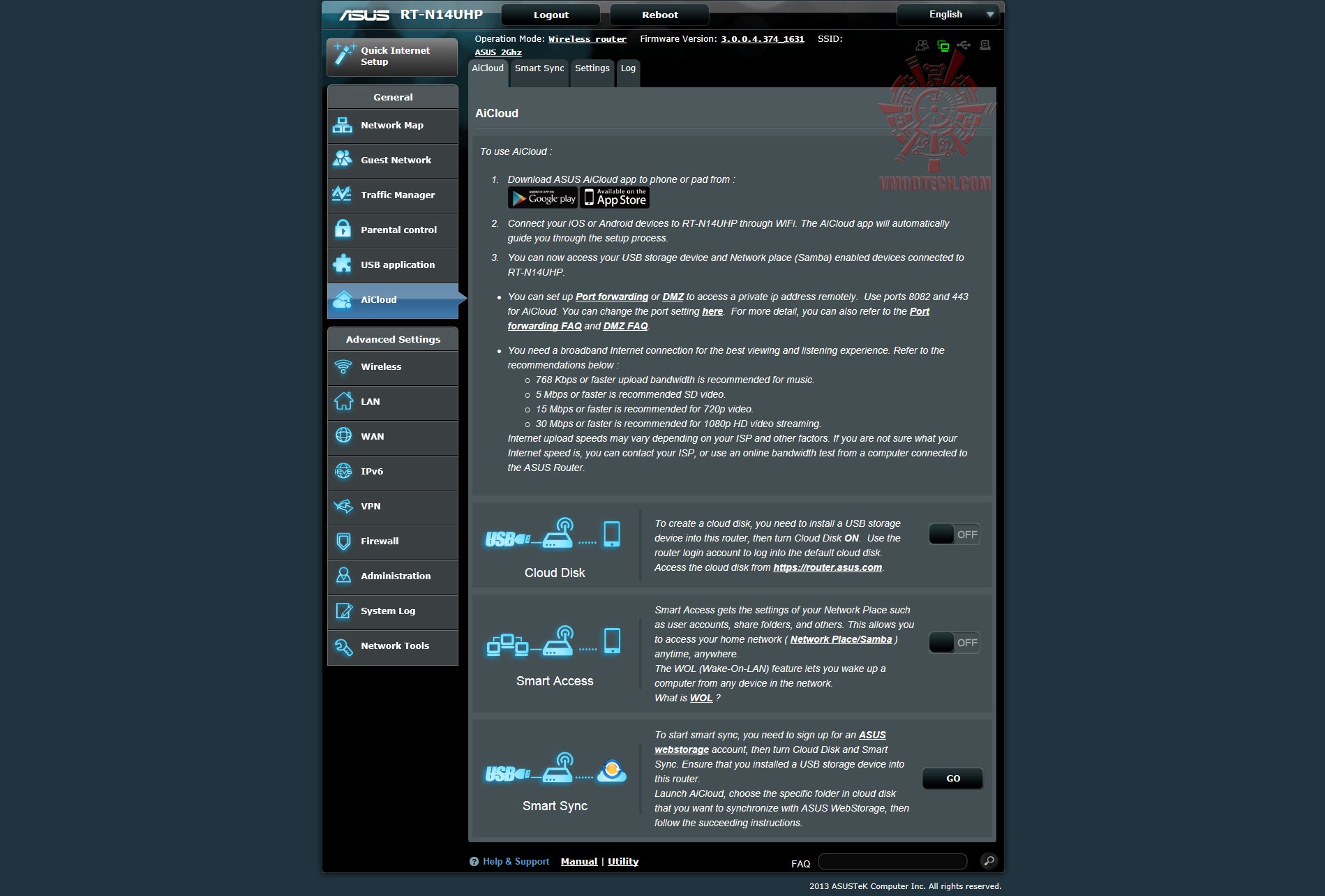Click the Network Map icon
Image resolution: width=1325 pixels, height=896 pixels.
point(343,126)
